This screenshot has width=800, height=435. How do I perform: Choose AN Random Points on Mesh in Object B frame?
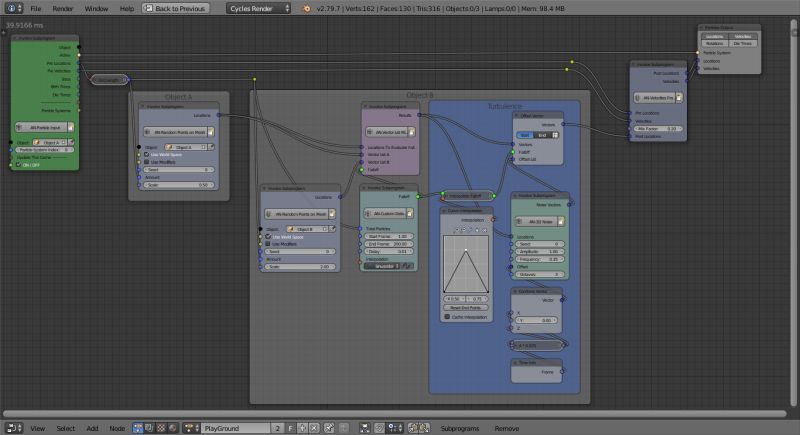point(297,214)
